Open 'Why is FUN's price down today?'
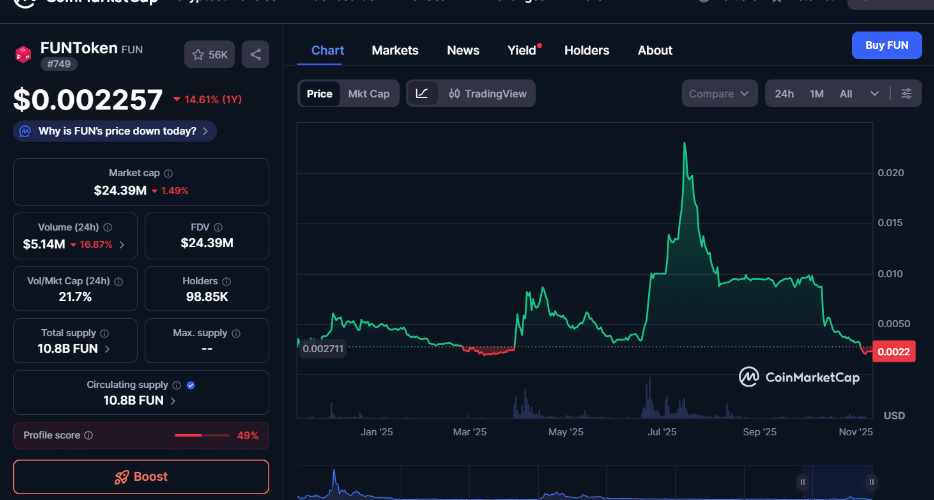Image resolution: width=934 pixels, height=500 pixels. point(115,131)
